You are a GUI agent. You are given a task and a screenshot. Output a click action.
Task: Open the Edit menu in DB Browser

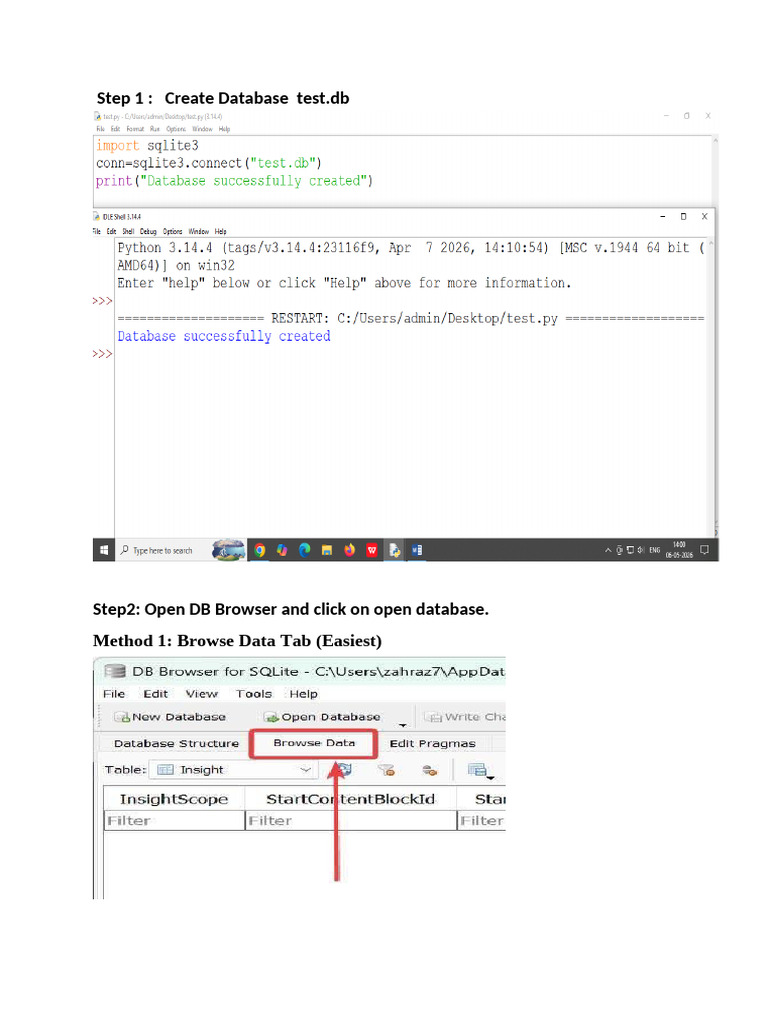click(155, 694)
